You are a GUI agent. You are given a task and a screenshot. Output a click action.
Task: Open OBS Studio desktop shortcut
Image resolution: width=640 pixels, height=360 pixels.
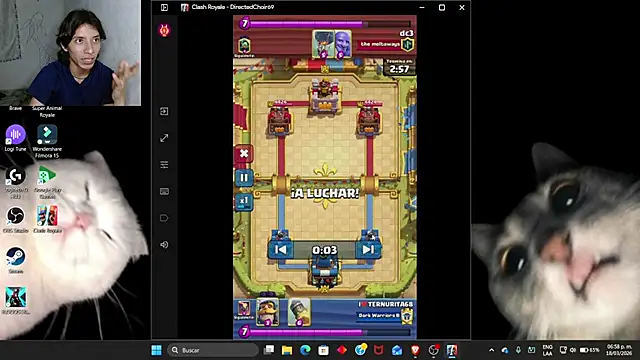pyautogui.click(x=16, y=220)
